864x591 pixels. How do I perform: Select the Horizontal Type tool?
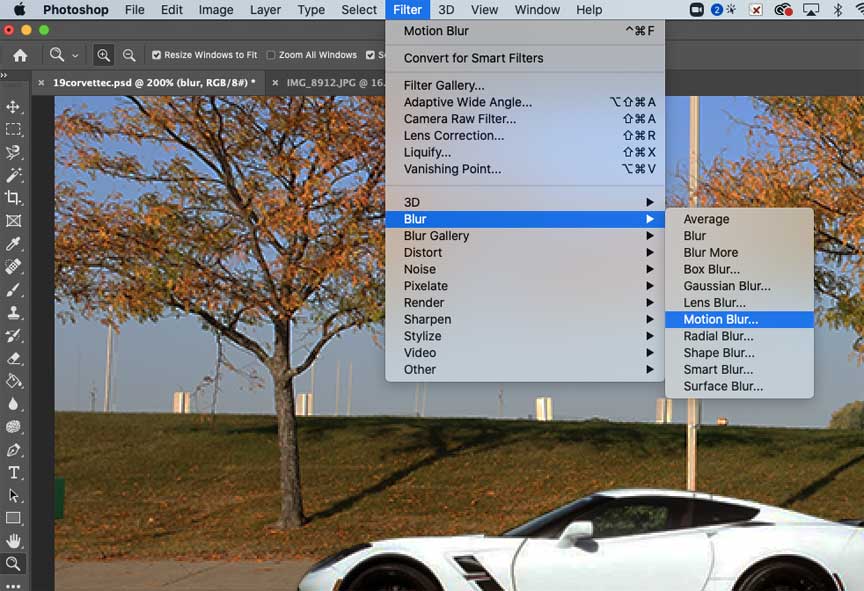pos(13,473)
